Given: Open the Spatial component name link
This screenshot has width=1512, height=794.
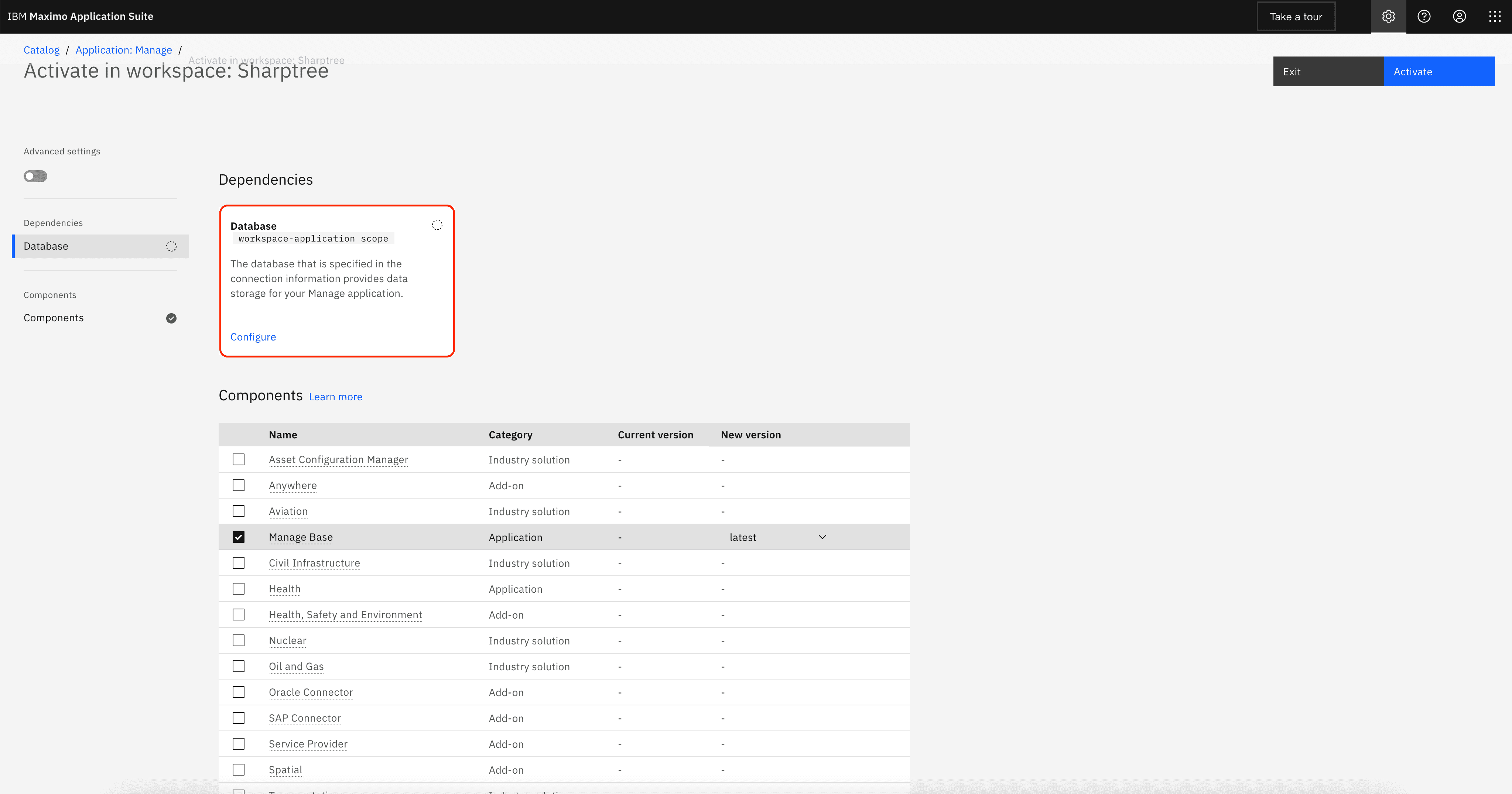Looking at the screenshot, I should (x=286, y=769).
